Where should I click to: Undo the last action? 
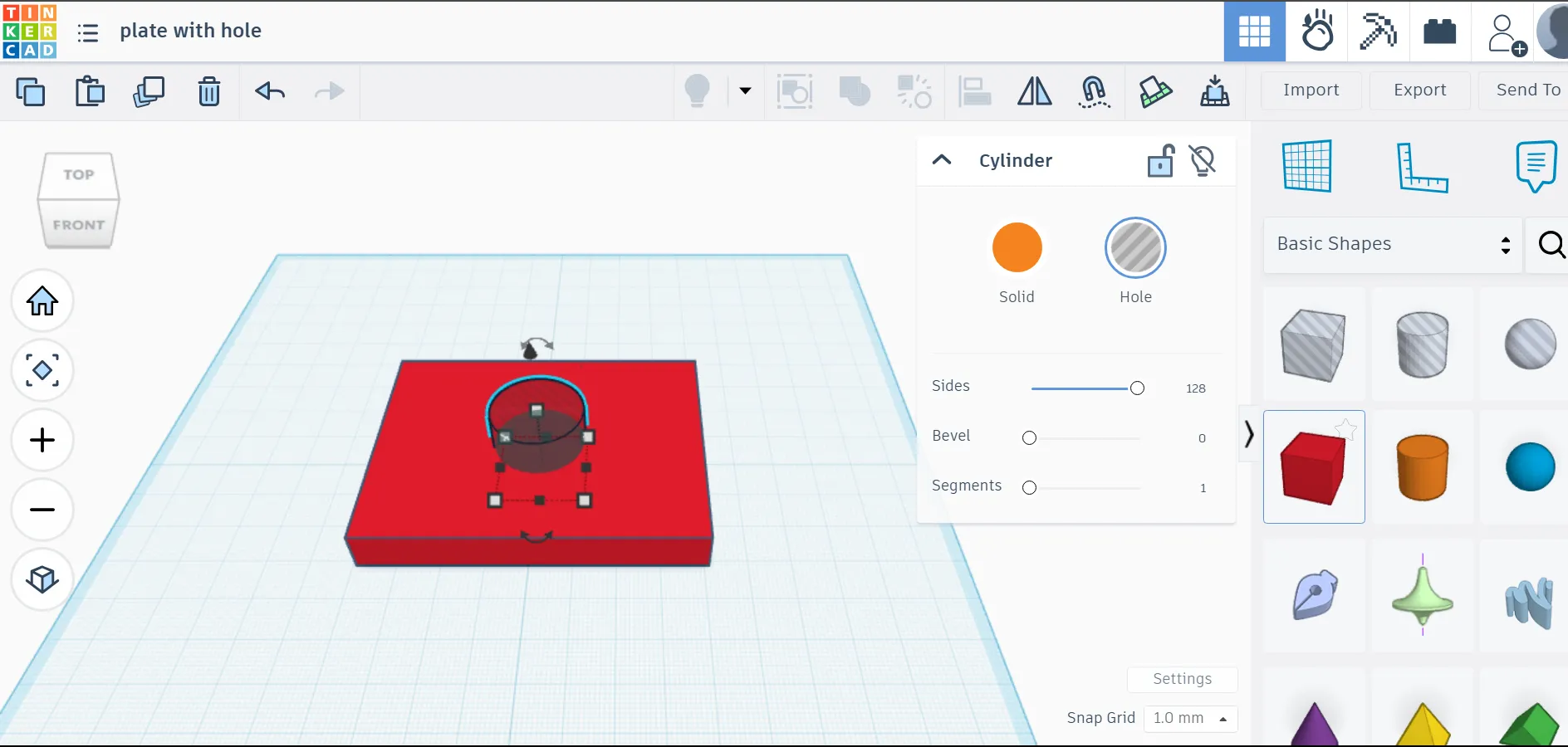pyautogui.click(x=270, y=91)
